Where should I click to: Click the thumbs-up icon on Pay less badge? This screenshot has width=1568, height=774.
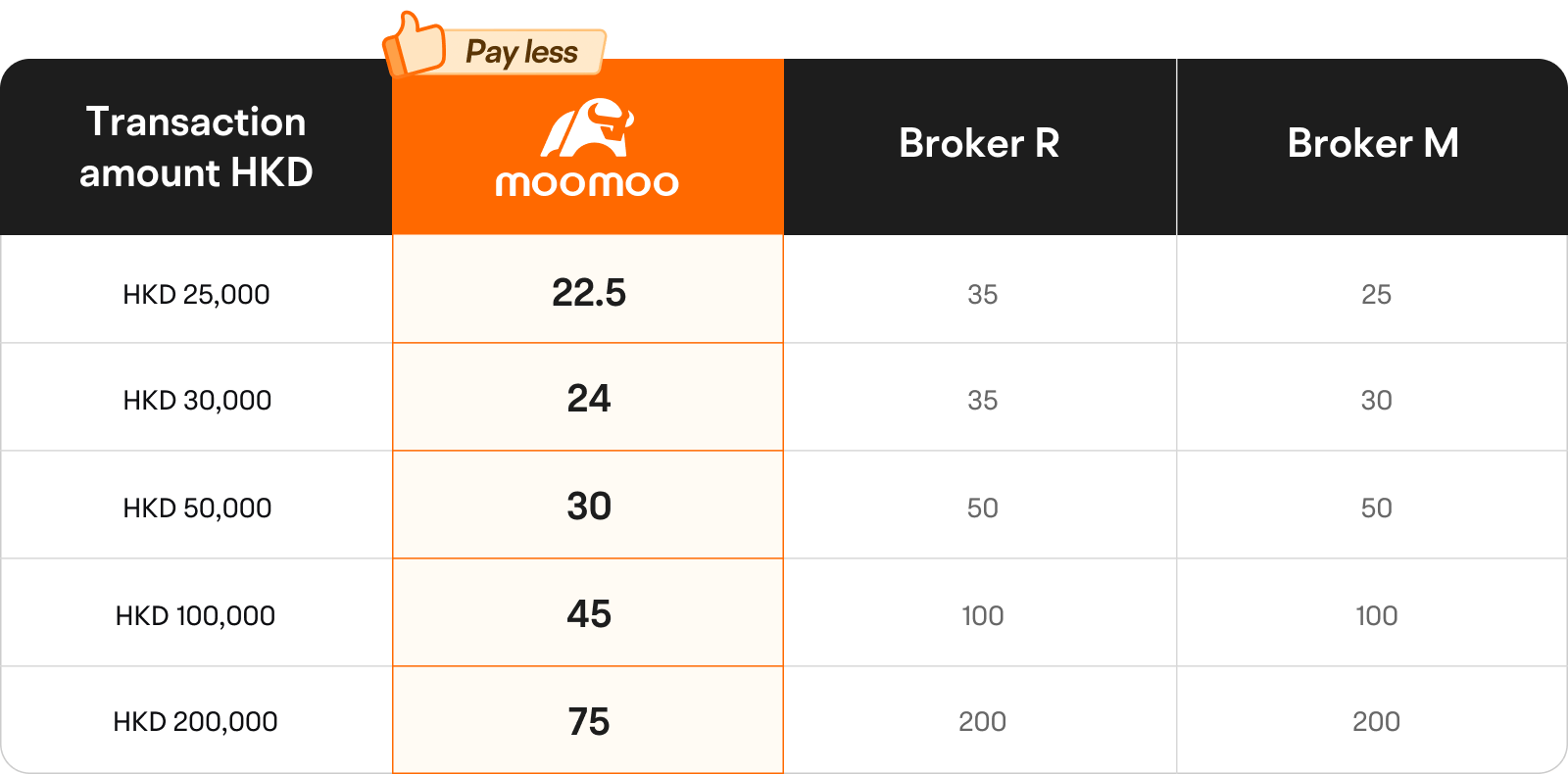click(x=415, y=44)
